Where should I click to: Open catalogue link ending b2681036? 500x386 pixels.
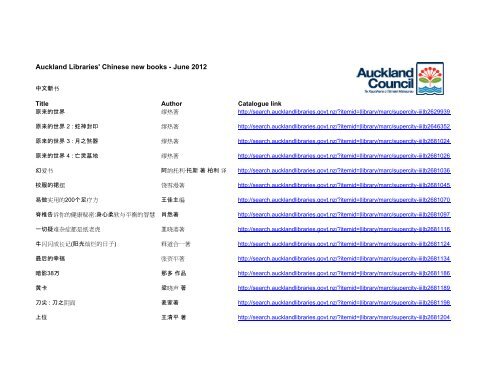pyautogui.click(x=344, y=170)
